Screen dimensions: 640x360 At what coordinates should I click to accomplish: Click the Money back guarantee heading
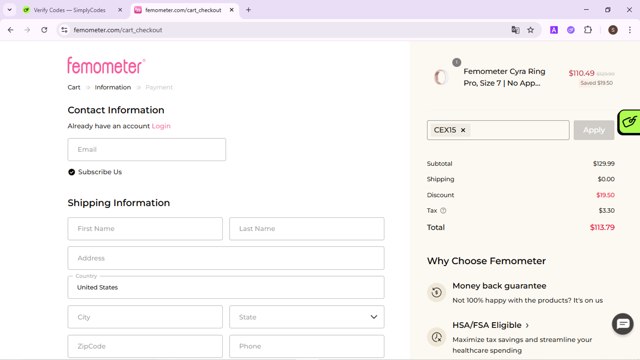click(499, 286)
